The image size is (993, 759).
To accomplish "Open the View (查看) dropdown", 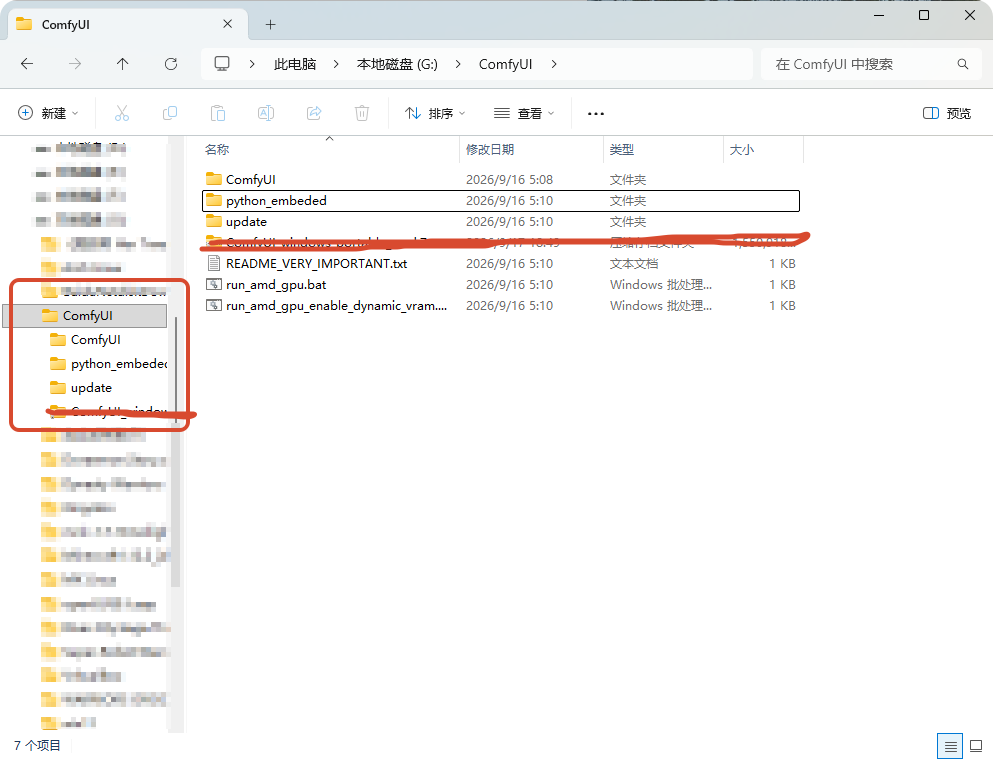I will click(x=524, y=113).
